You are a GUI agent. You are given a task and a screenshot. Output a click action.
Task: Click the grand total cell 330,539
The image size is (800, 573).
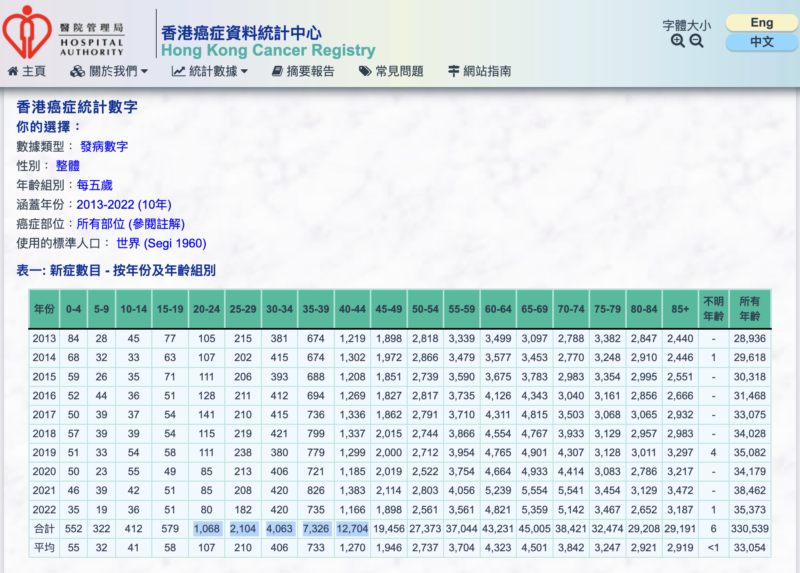pyautogui.click(x=749, y=529)
